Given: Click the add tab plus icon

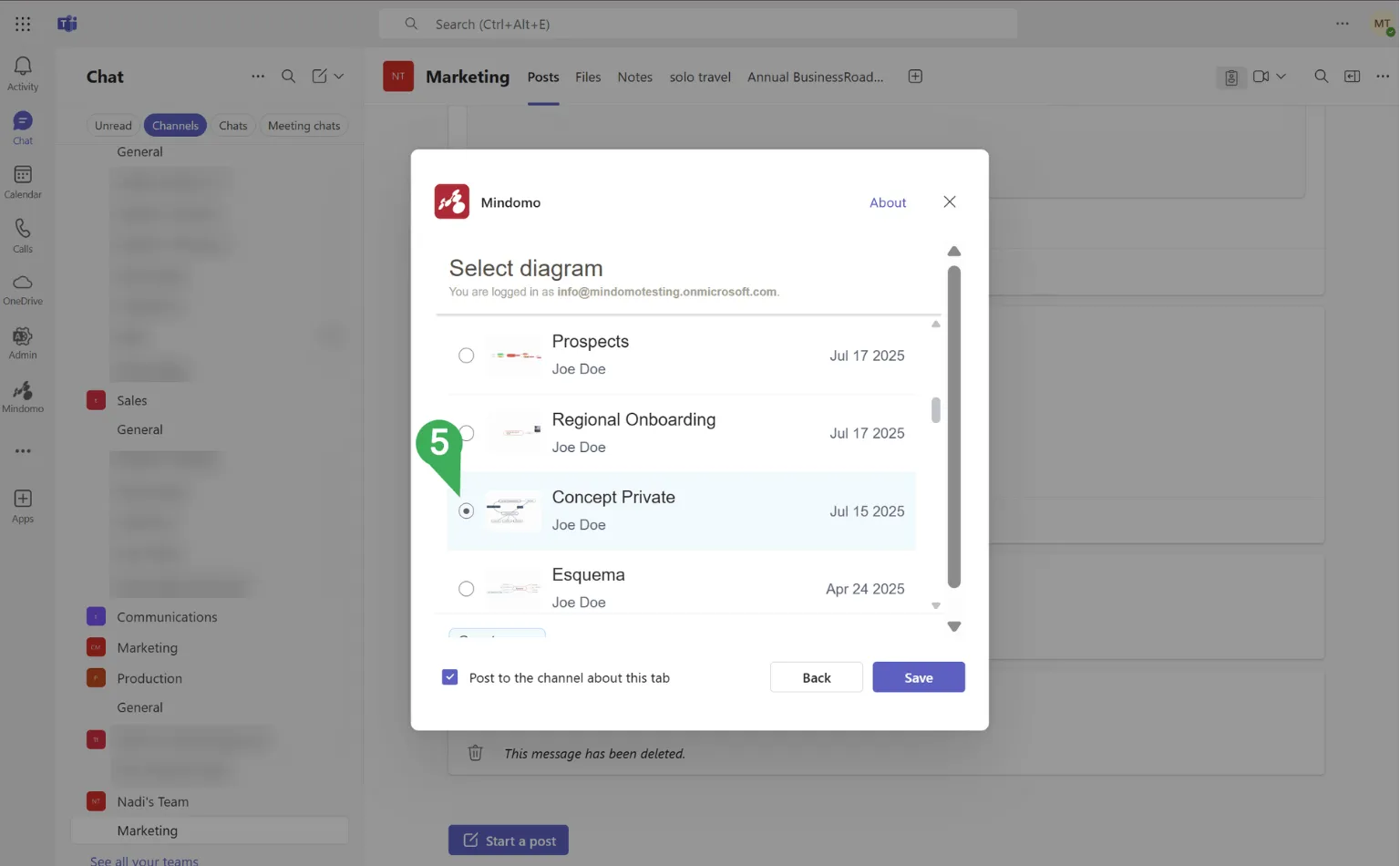Looking at the screenshot, I should (x=915, y=77).
